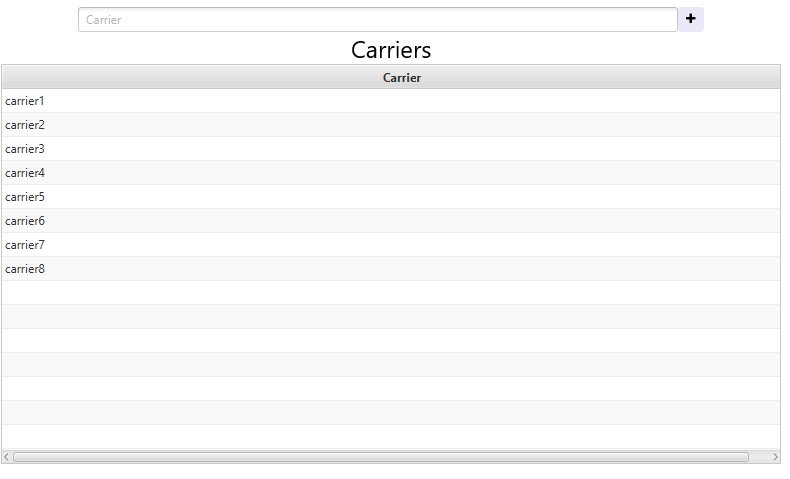
Task: Click second empty row below carrier8
Action: click(x=390, y=317)
